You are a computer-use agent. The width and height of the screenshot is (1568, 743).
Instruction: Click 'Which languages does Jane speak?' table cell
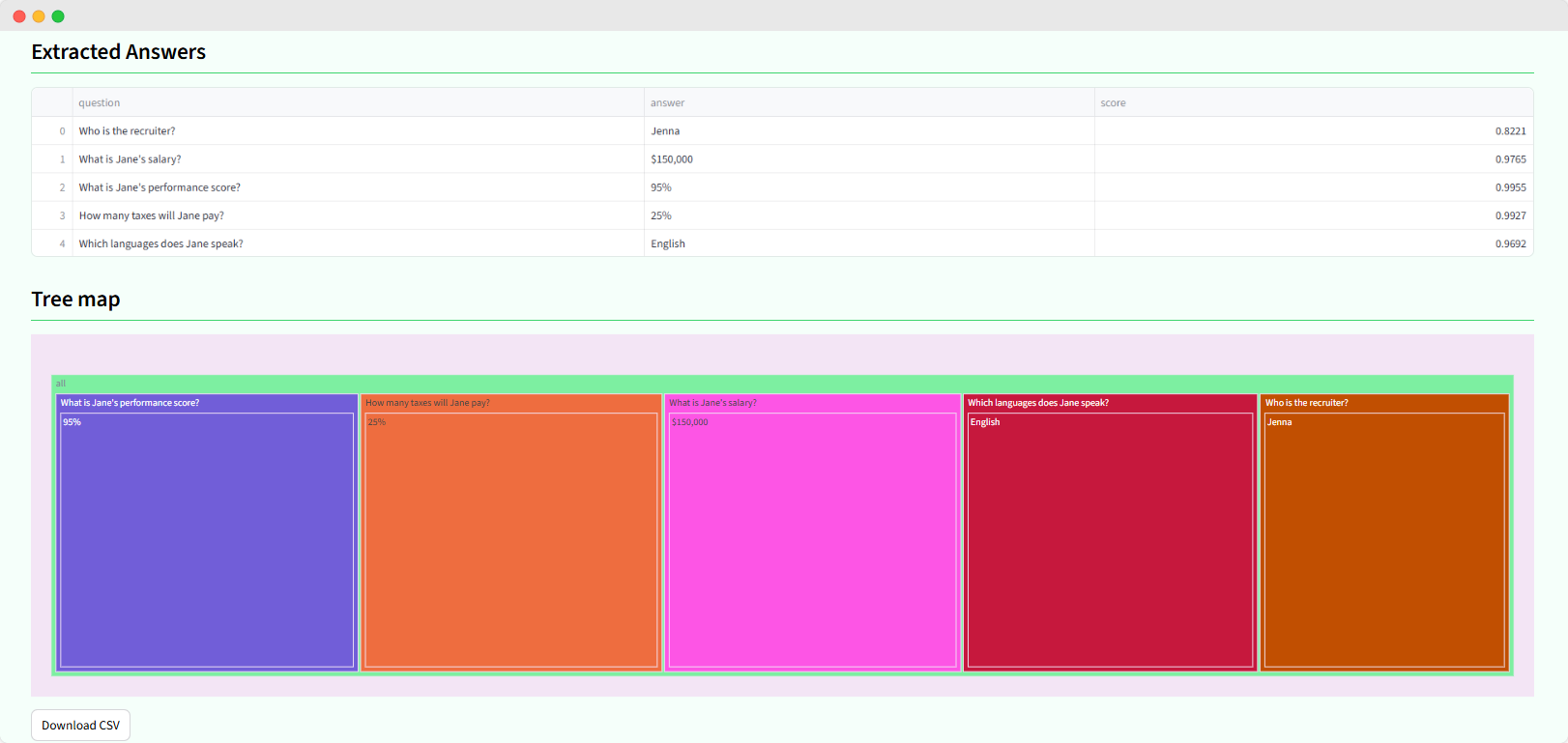pyautogui.click(x=358, y=243)
